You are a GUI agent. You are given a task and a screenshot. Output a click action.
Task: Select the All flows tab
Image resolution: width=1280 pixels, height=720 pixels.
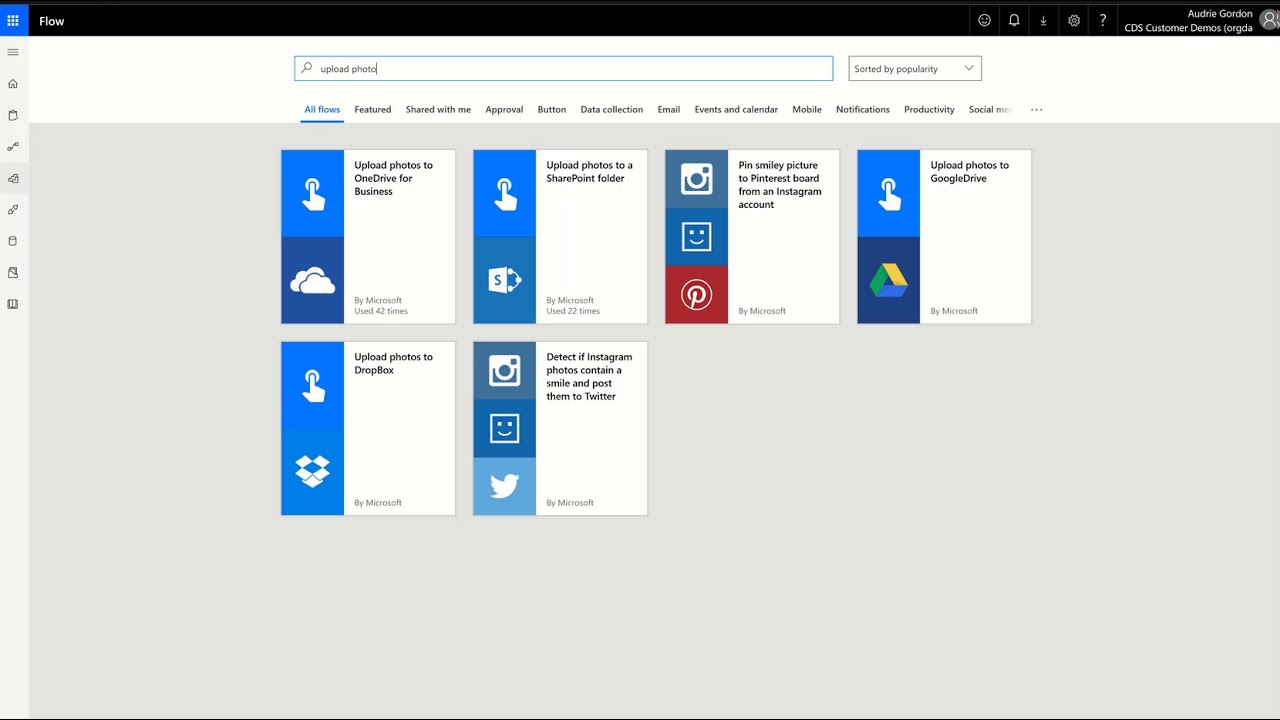tap(322, 110)
